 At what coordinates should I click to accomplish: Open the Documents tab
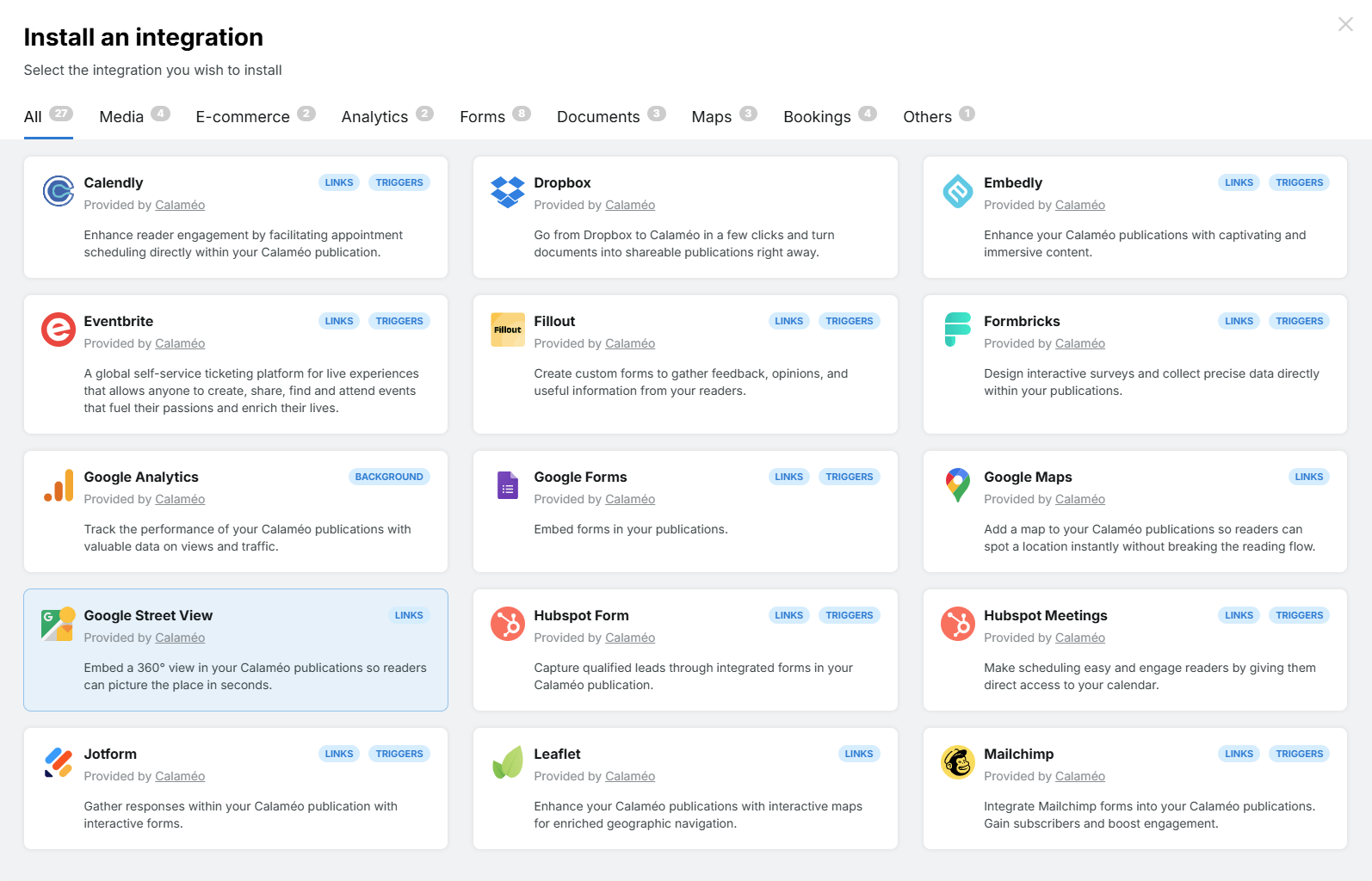click(611, 116)
